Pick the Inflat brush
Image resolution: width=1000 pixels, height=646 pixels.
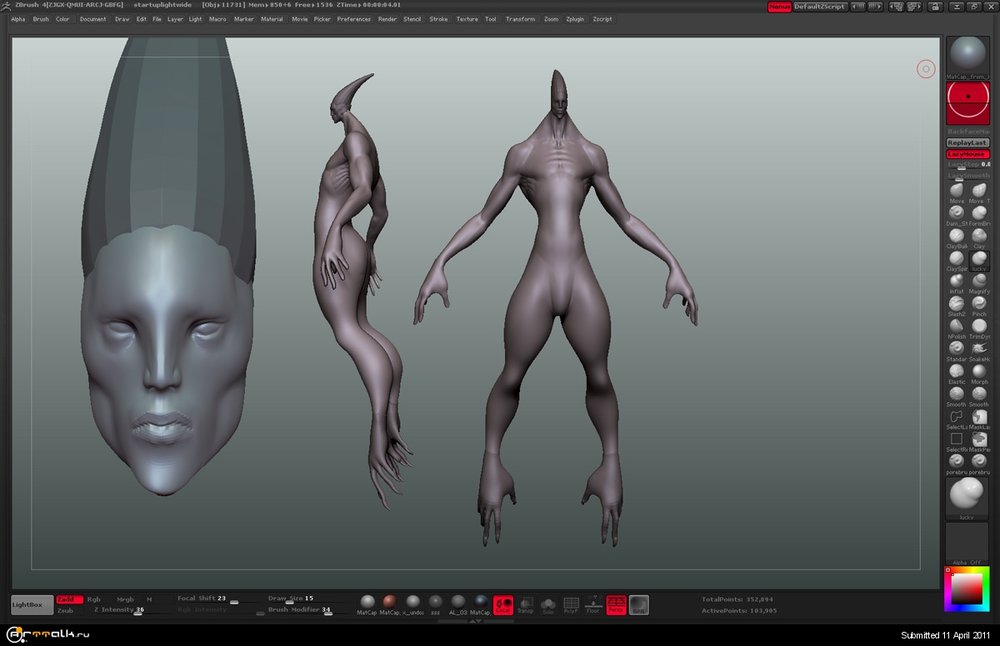[x=956, y=279]
